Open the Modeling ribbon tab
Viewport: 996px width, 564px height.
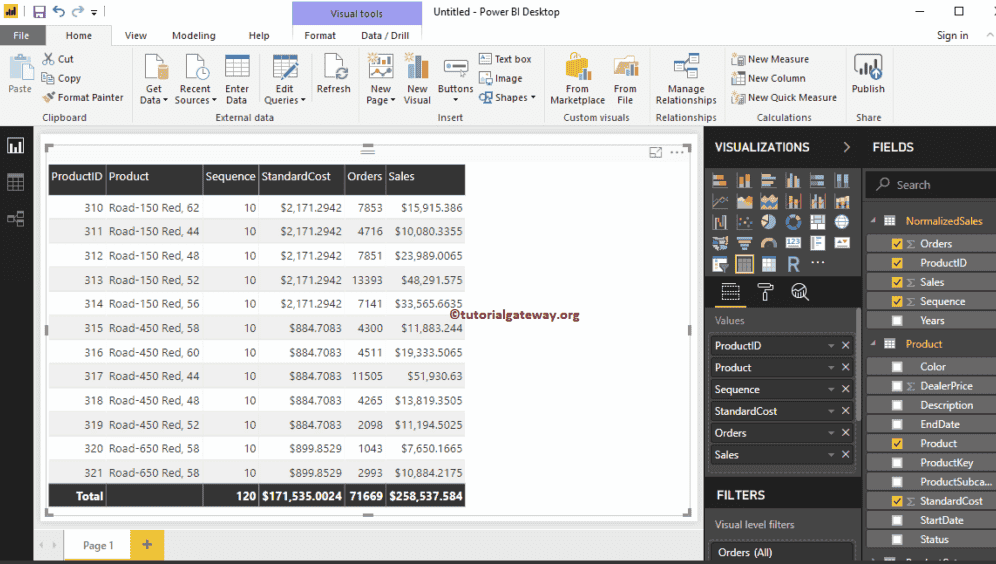coord(193,36)
